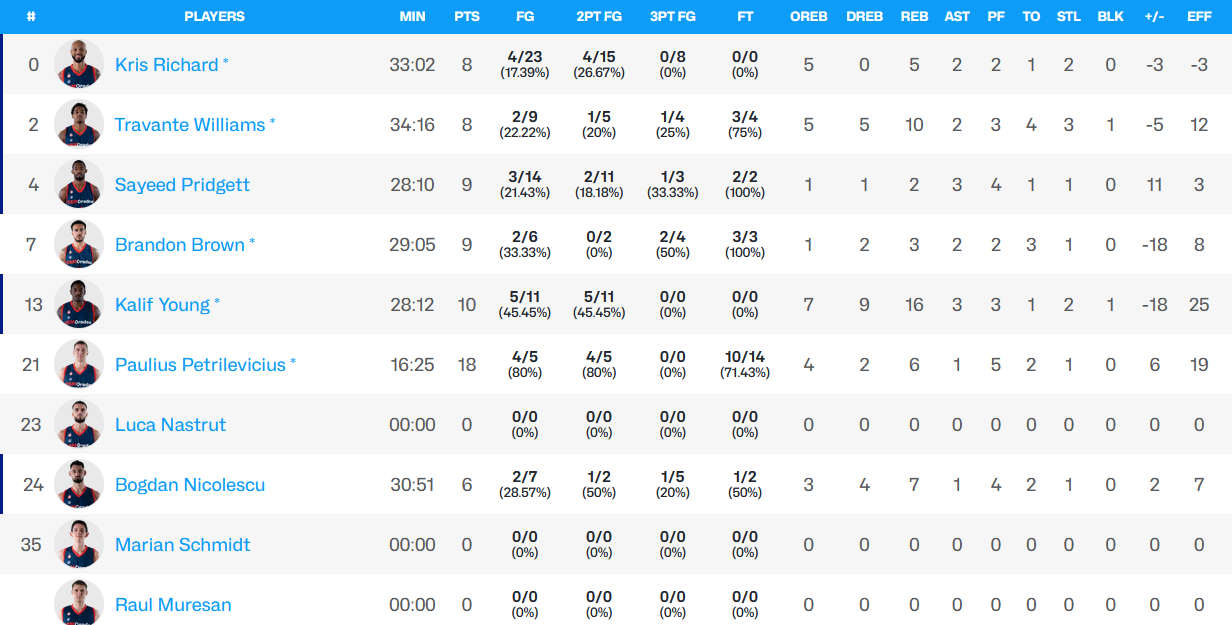Open Kalif Young's name link

pos(162,305)
